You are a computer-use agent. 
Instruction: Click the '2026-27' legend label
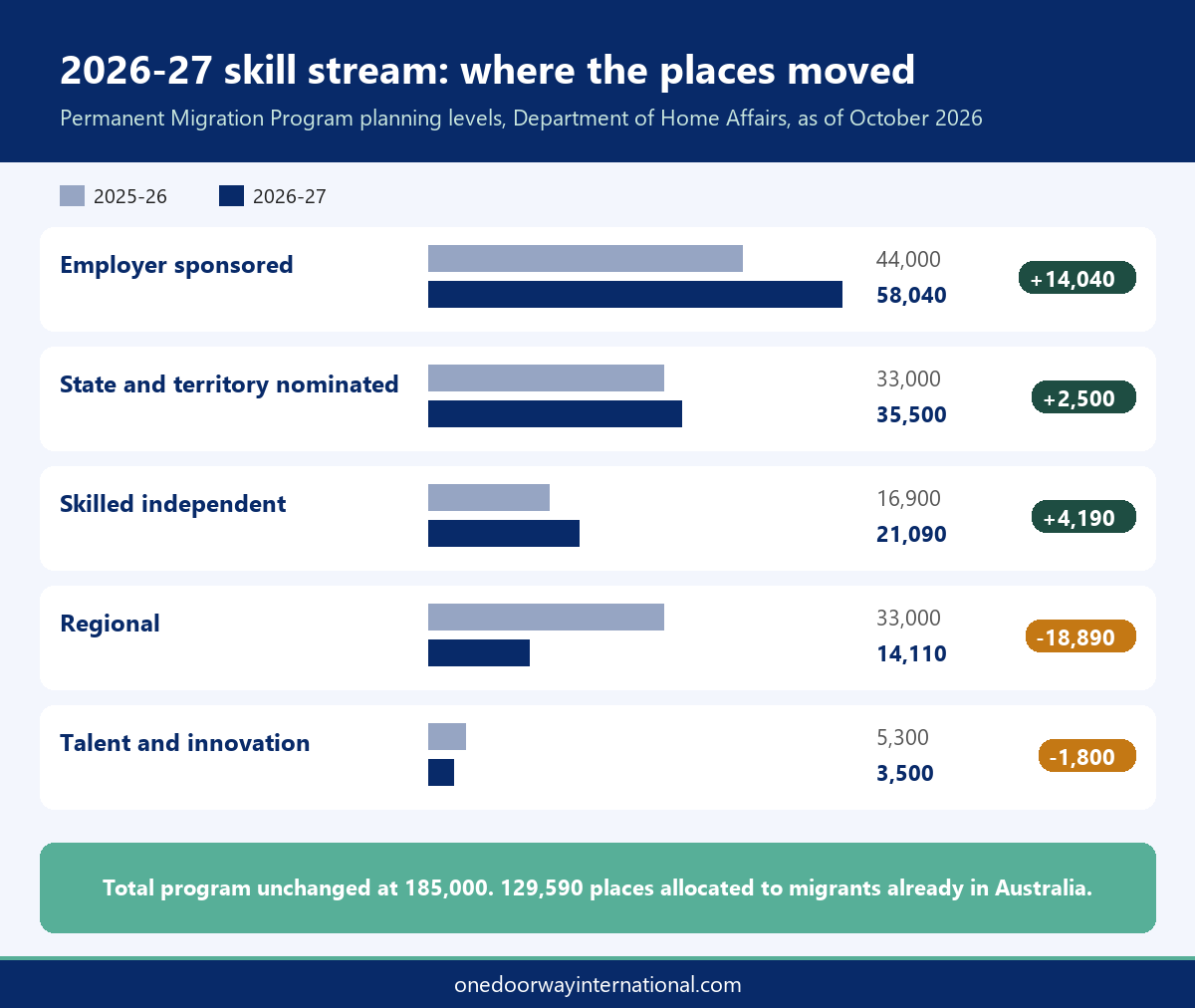coord(290,197)
